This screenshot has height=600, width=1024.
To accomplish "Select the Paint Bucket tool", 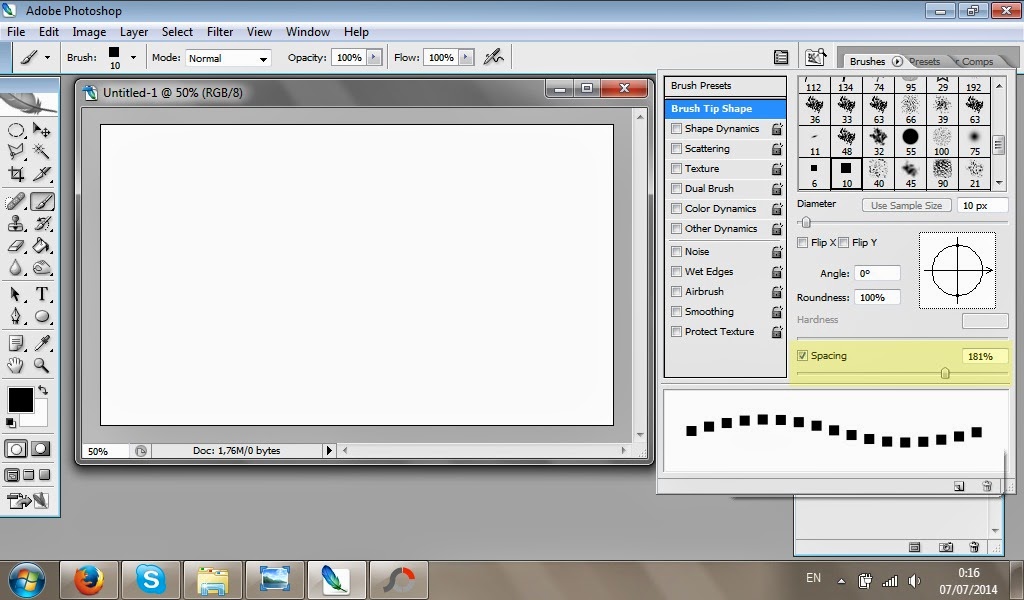I will click(42, 246).
